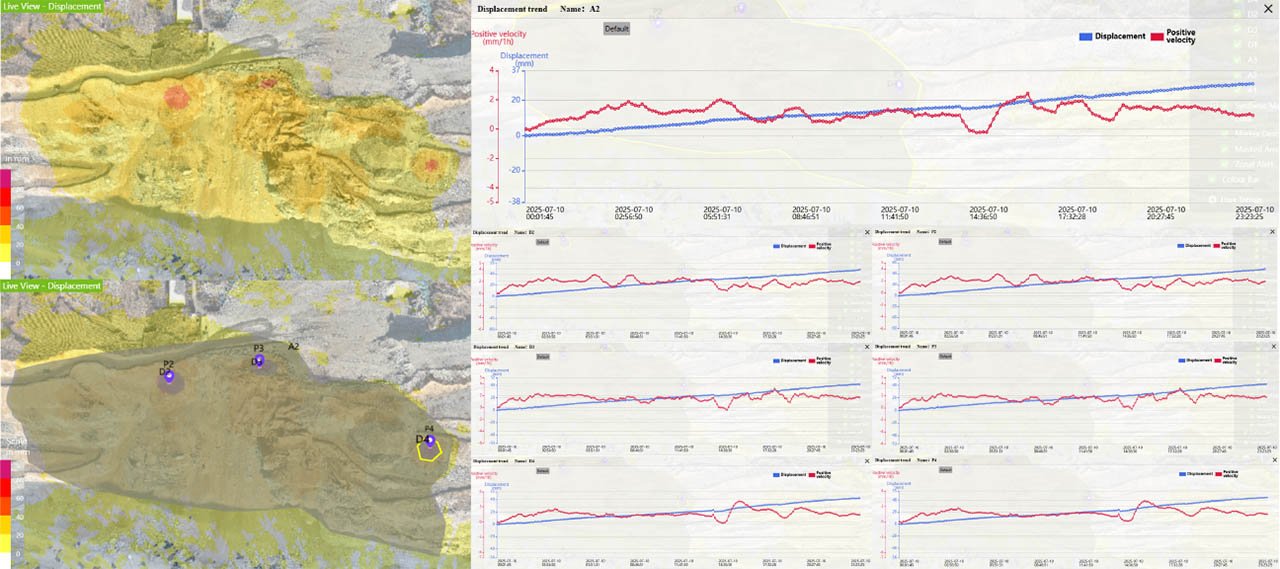Screen dimensions: 1280x569
Task: Click the upper Live View - Displacement label
Action: point(52,6)
